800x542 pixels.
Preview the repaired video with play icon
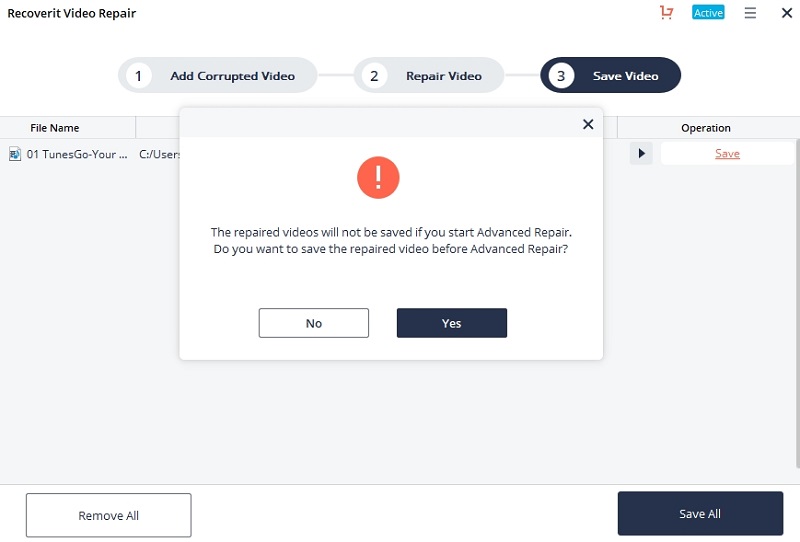[x=641, y=154]
